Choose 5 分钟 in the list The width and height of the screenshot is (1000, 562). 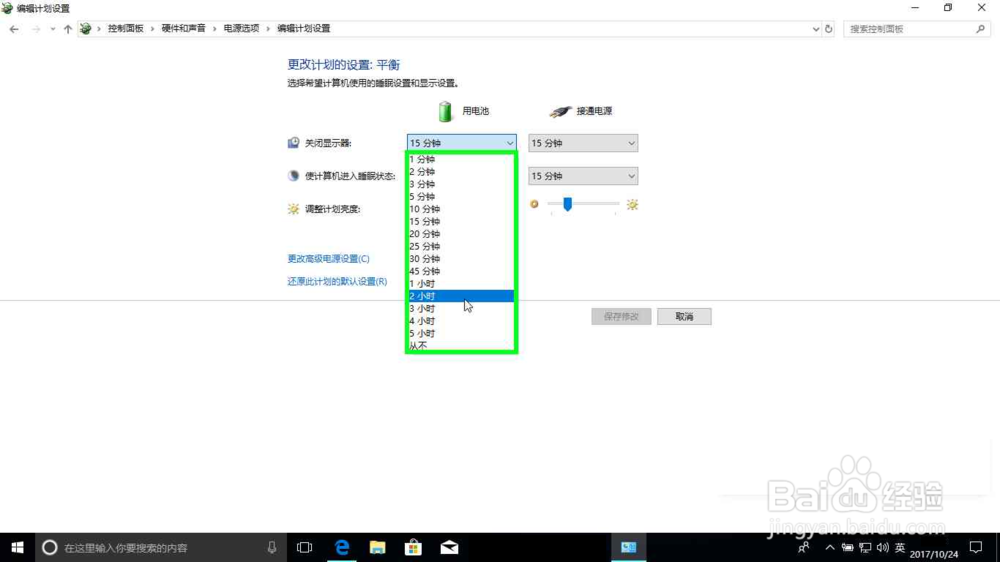point(461,196)
